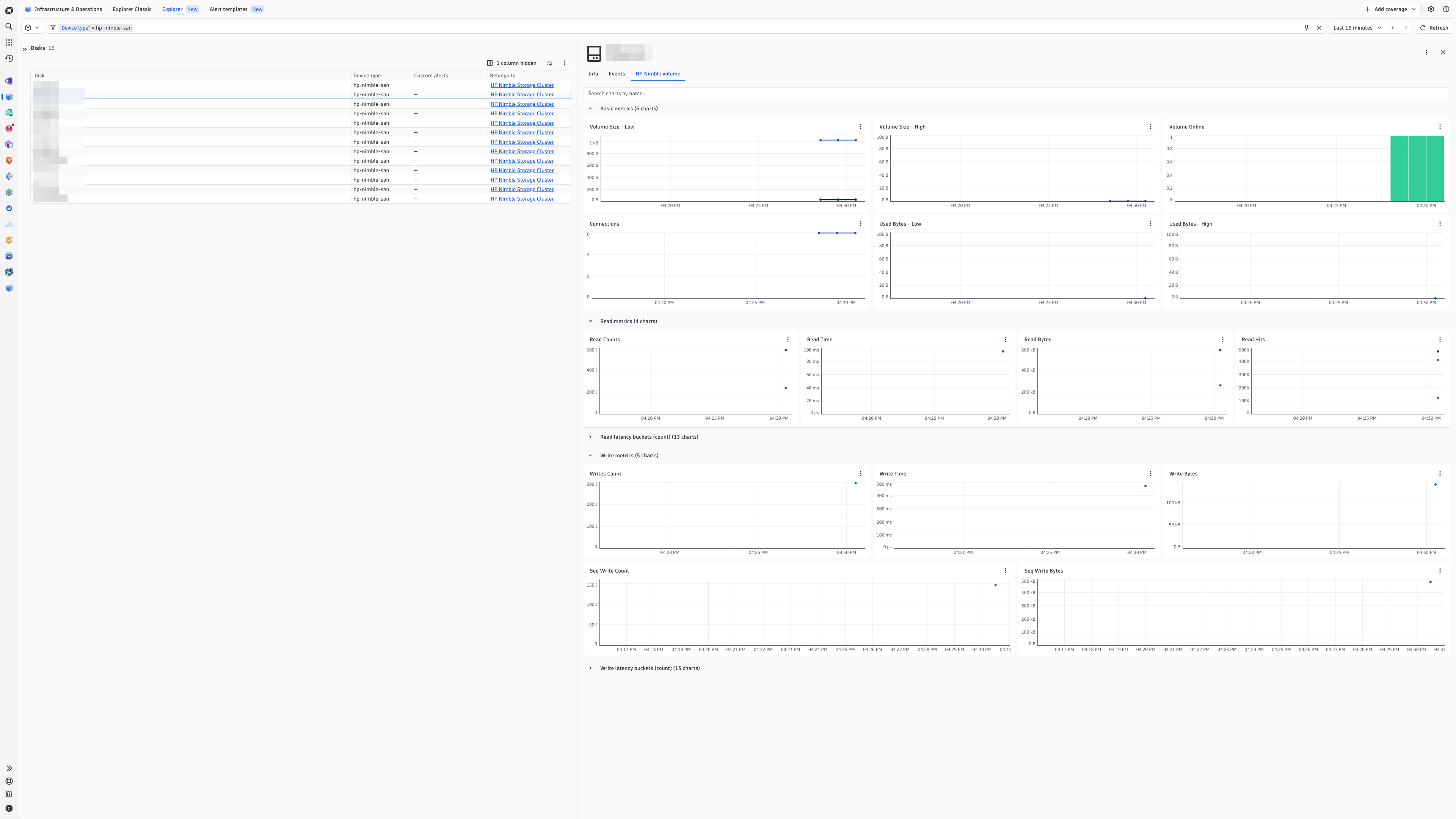1456x819 pixels.
Task: Open Read Hits chart options menu
Action: coord(1440,340)
